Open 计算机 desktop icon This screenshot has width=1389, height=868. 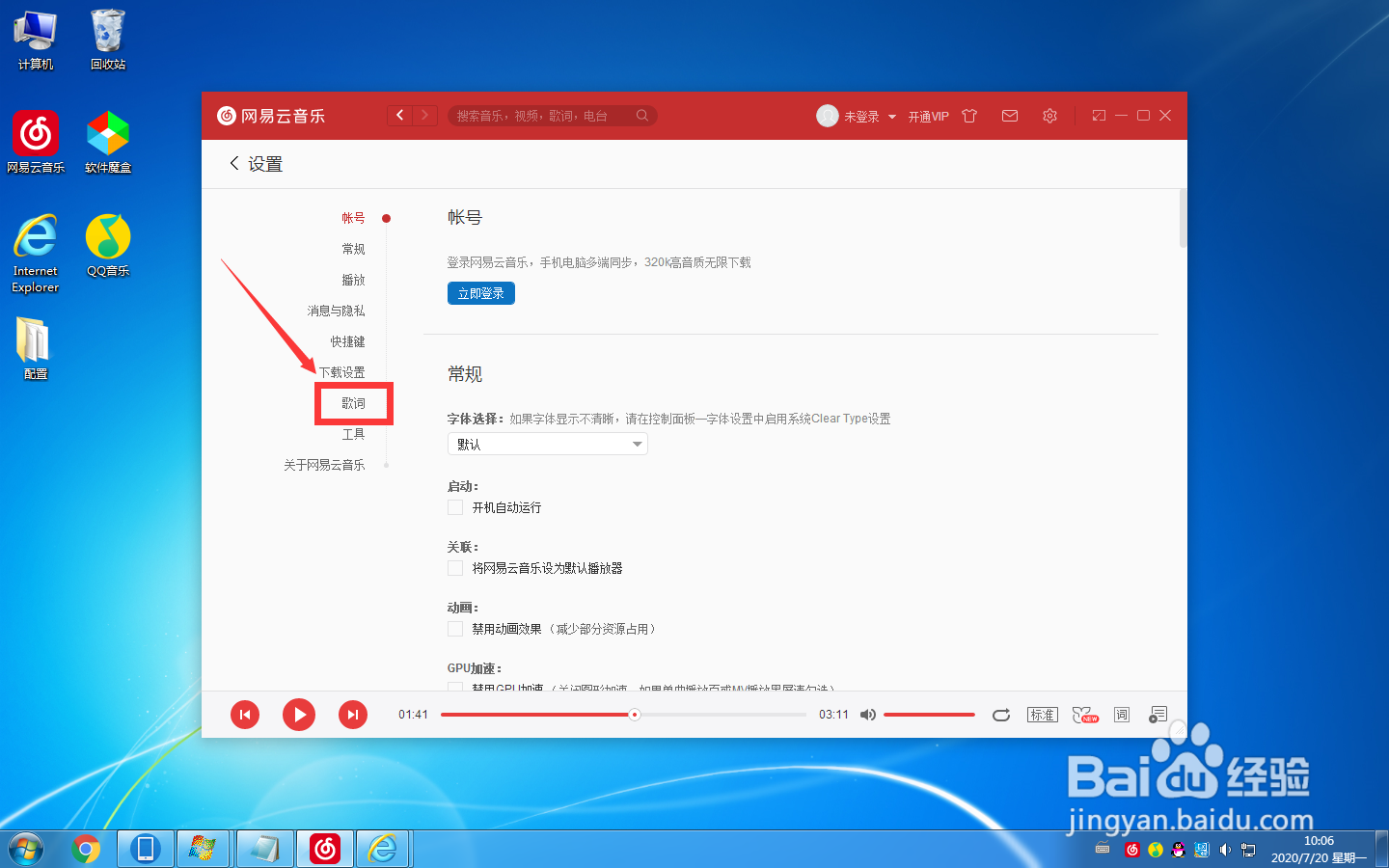click(36, 40)
